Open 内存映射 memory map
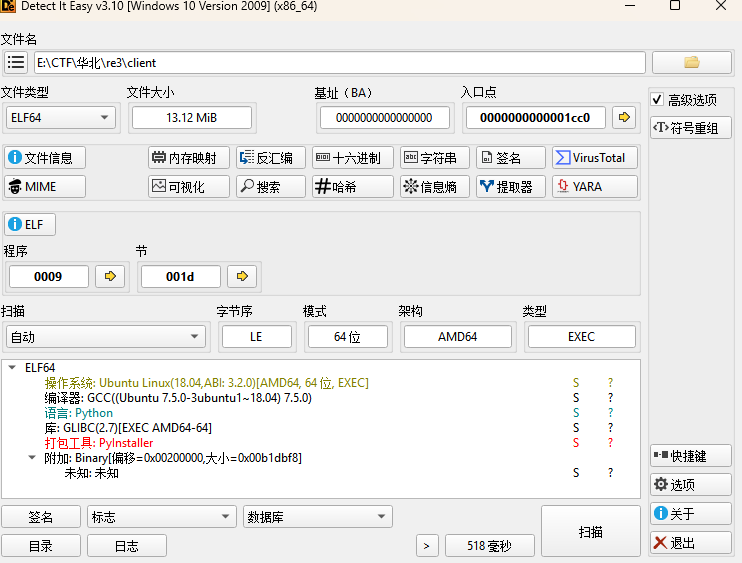The image size is (742, 563). coord(189,158)
